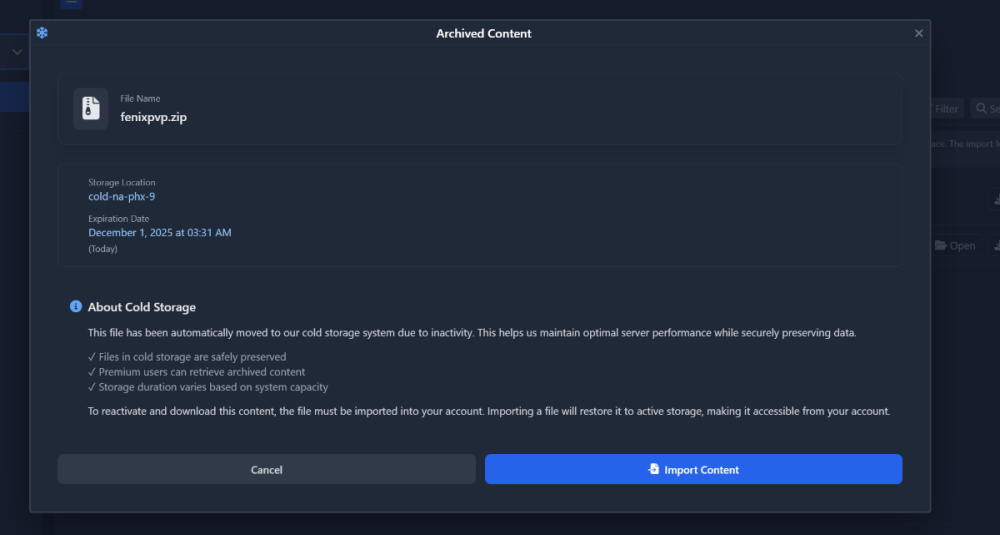
Task: Click "Storage duration varies based on system capacity"
Action: (x=213, y=387)
